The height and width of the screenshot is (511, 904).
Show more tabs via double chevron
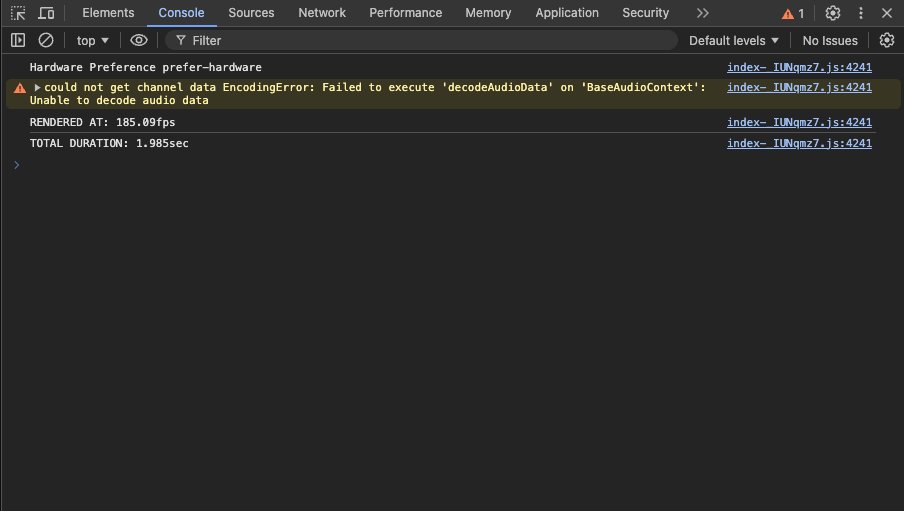[x=702, y=13]
